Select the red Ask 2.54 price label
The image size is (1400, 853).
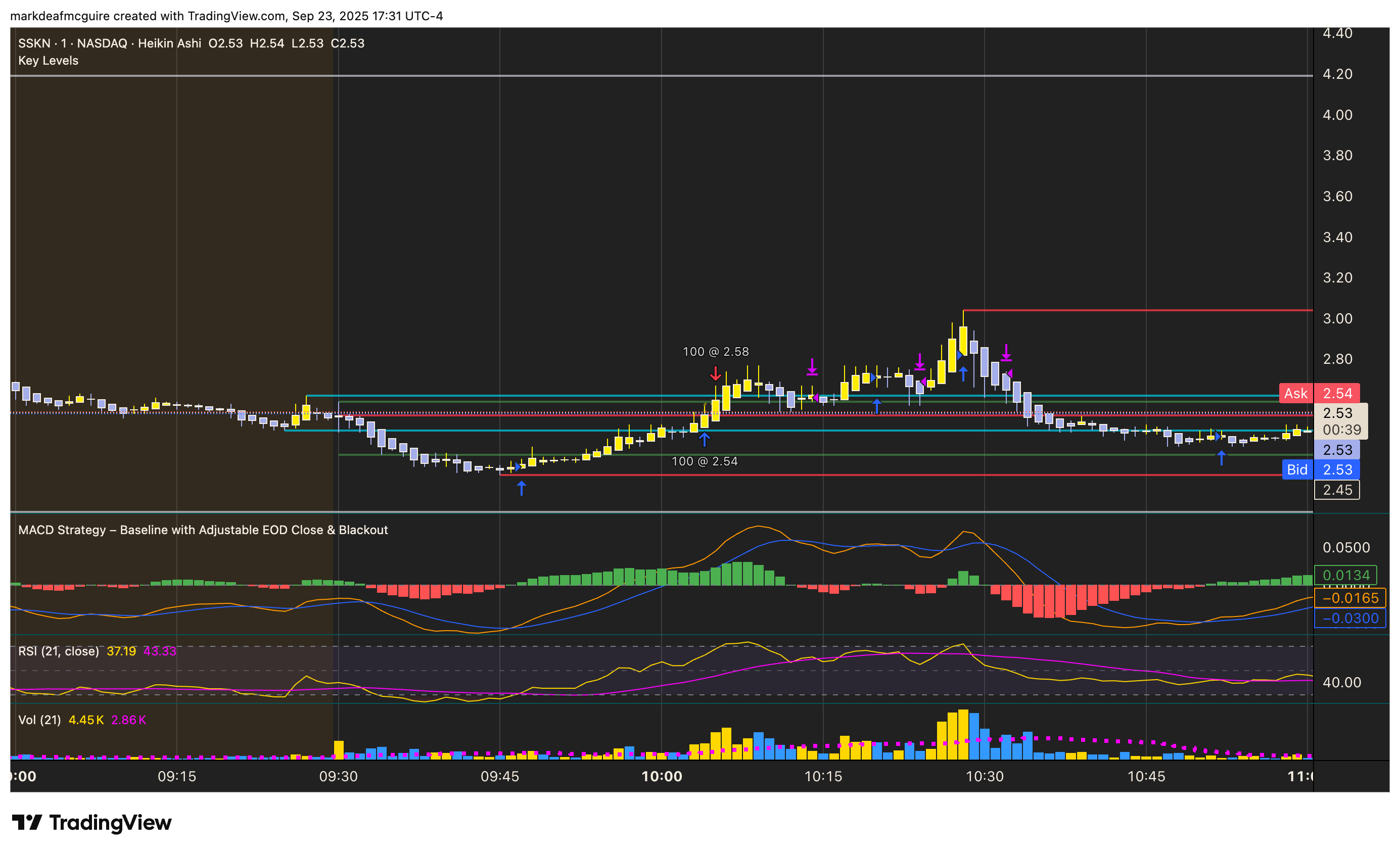coord(1319,393)
